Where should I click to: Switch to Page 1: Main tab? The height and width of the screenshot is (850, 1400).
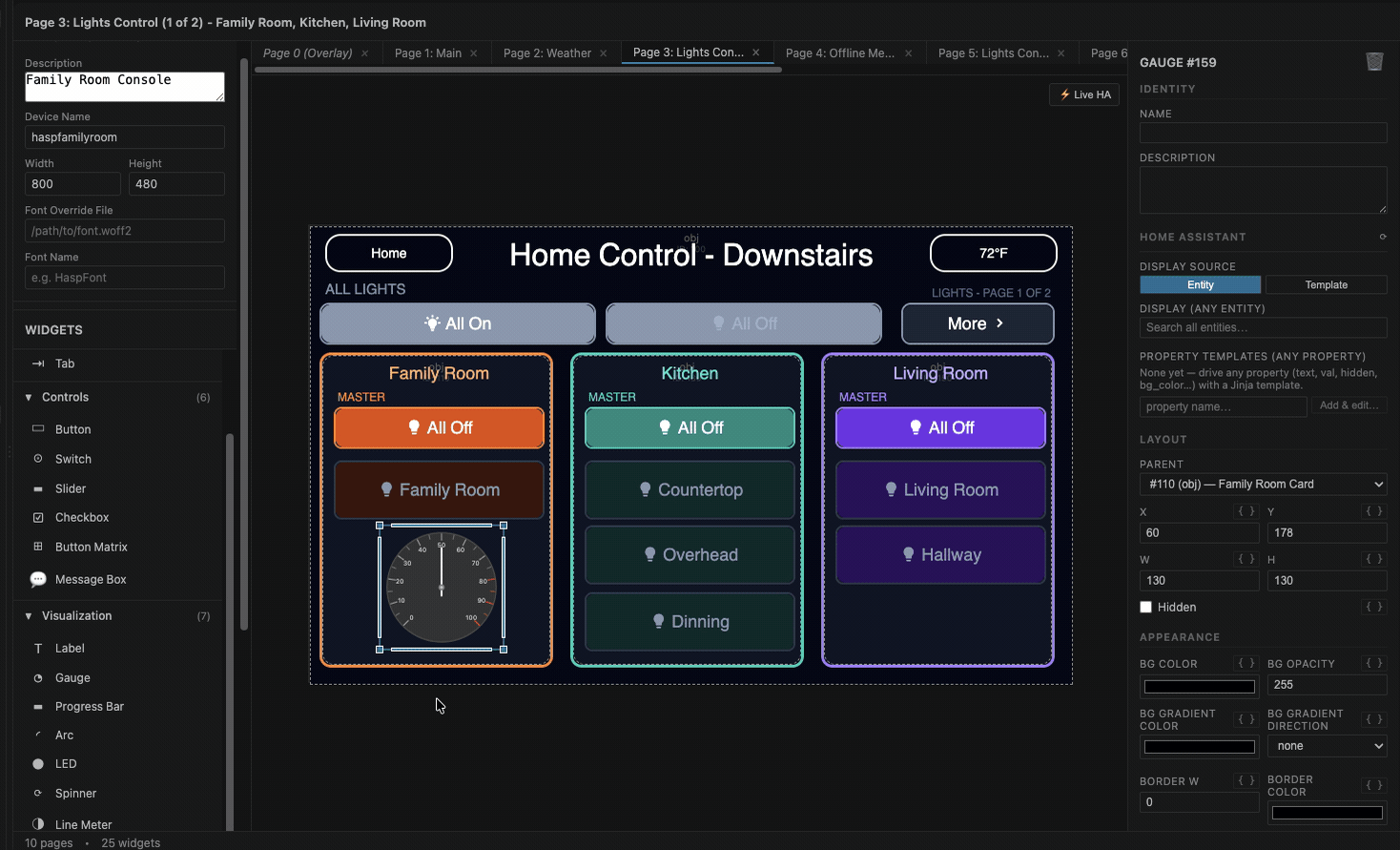click(428, 53)
